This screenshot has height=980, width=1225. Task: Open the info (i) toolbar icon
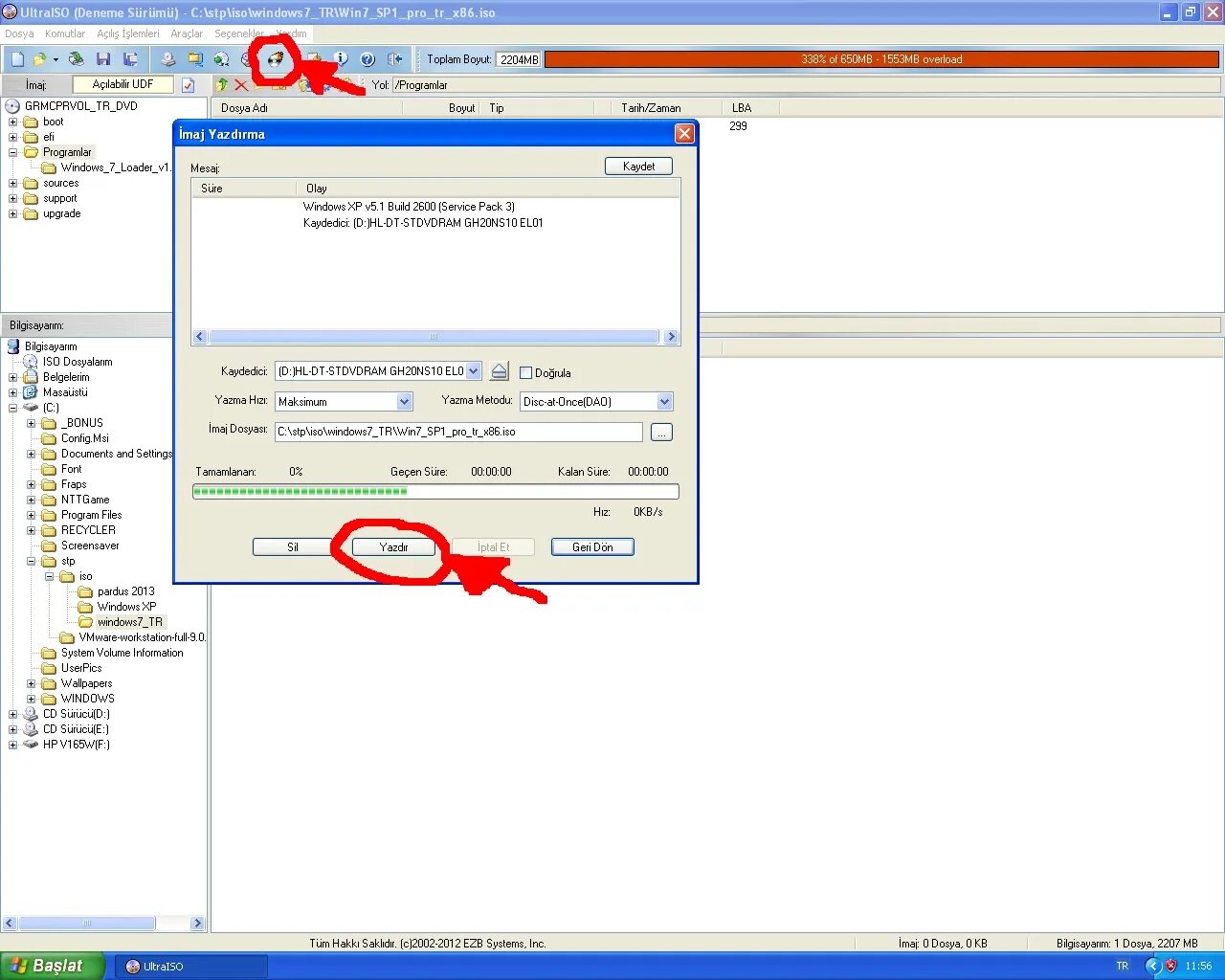341,59
